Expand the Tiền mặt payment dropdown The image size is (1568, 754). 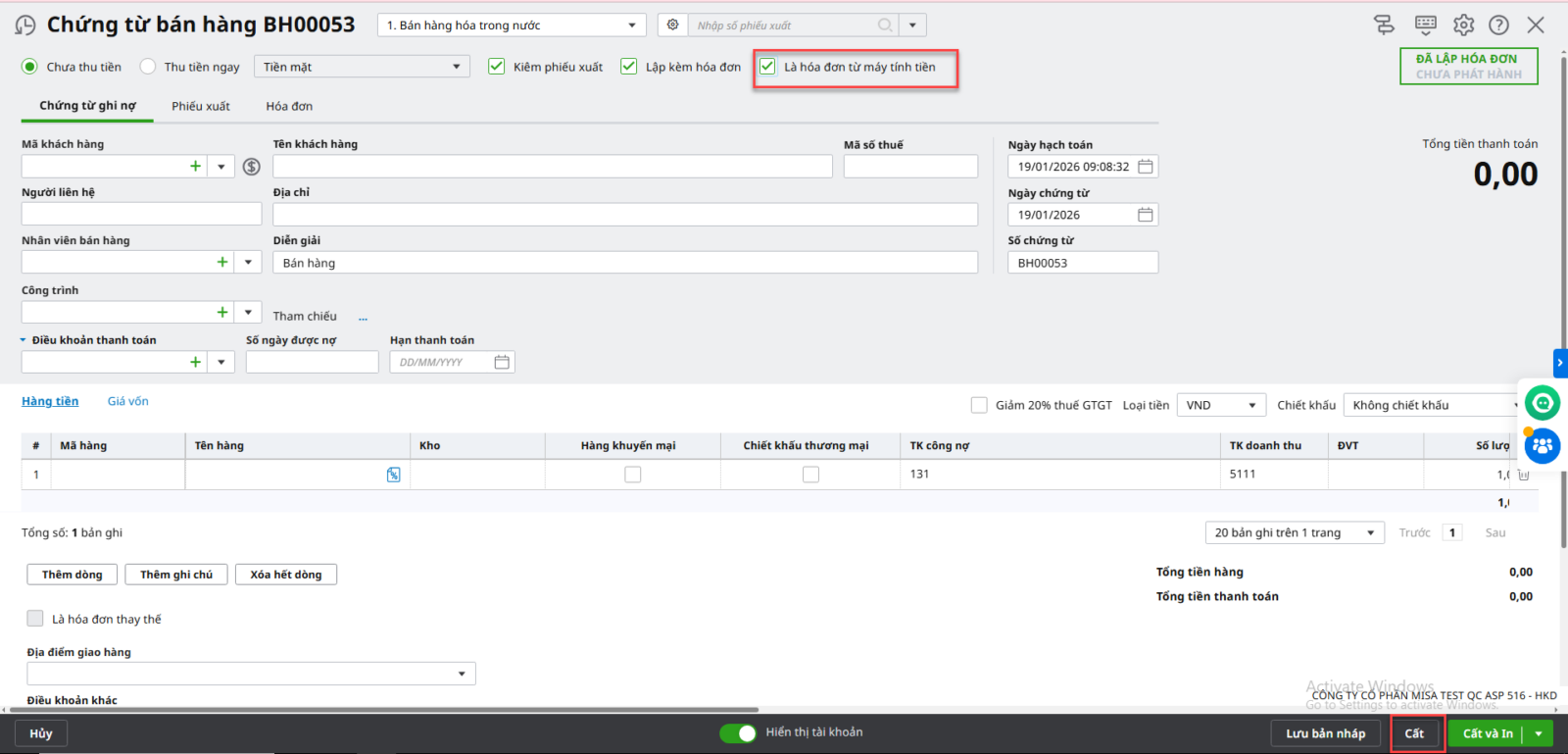tap(456, 67)
